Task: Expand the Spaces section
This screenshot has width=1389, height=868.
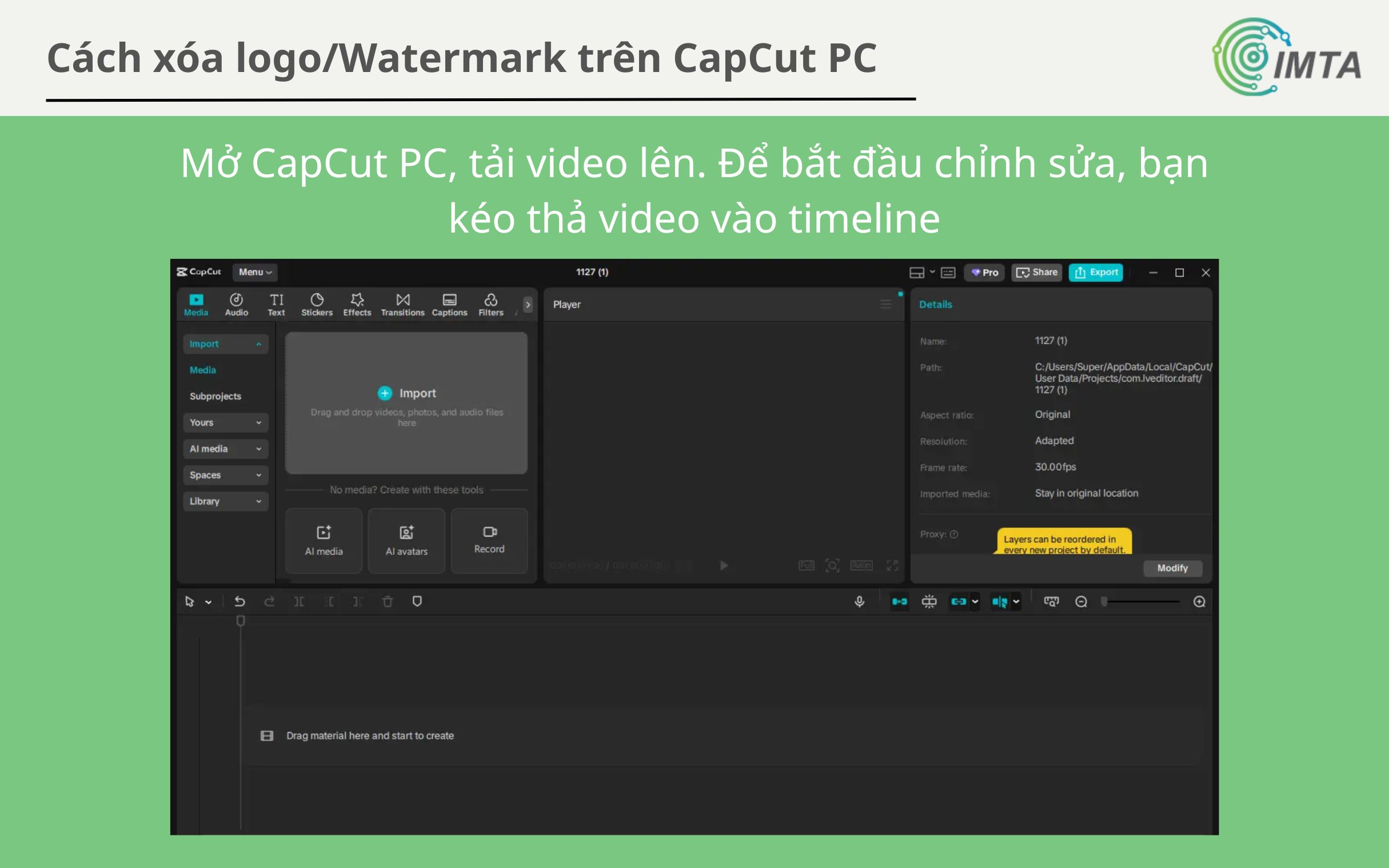Action: tap(226, 475)
